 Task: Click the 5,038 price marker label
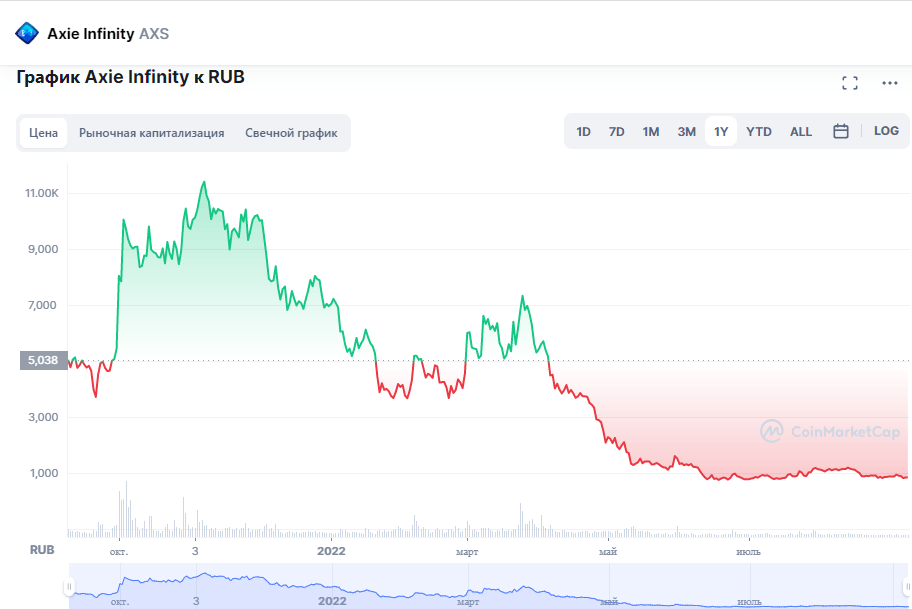(44, 361)
